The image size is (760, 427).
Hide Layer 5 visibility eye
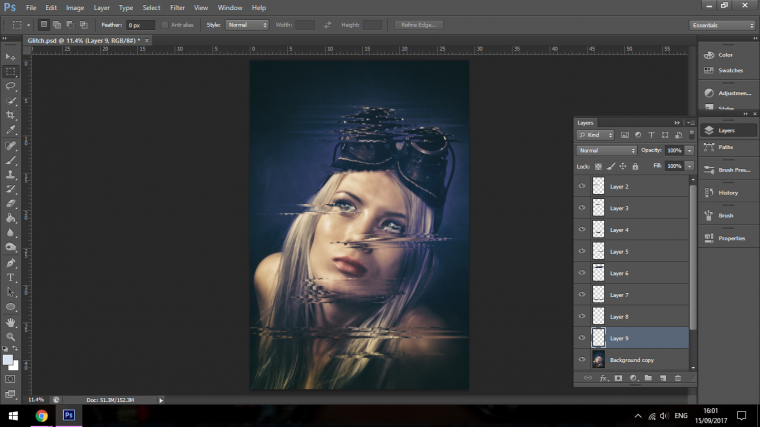coord(582,251)
